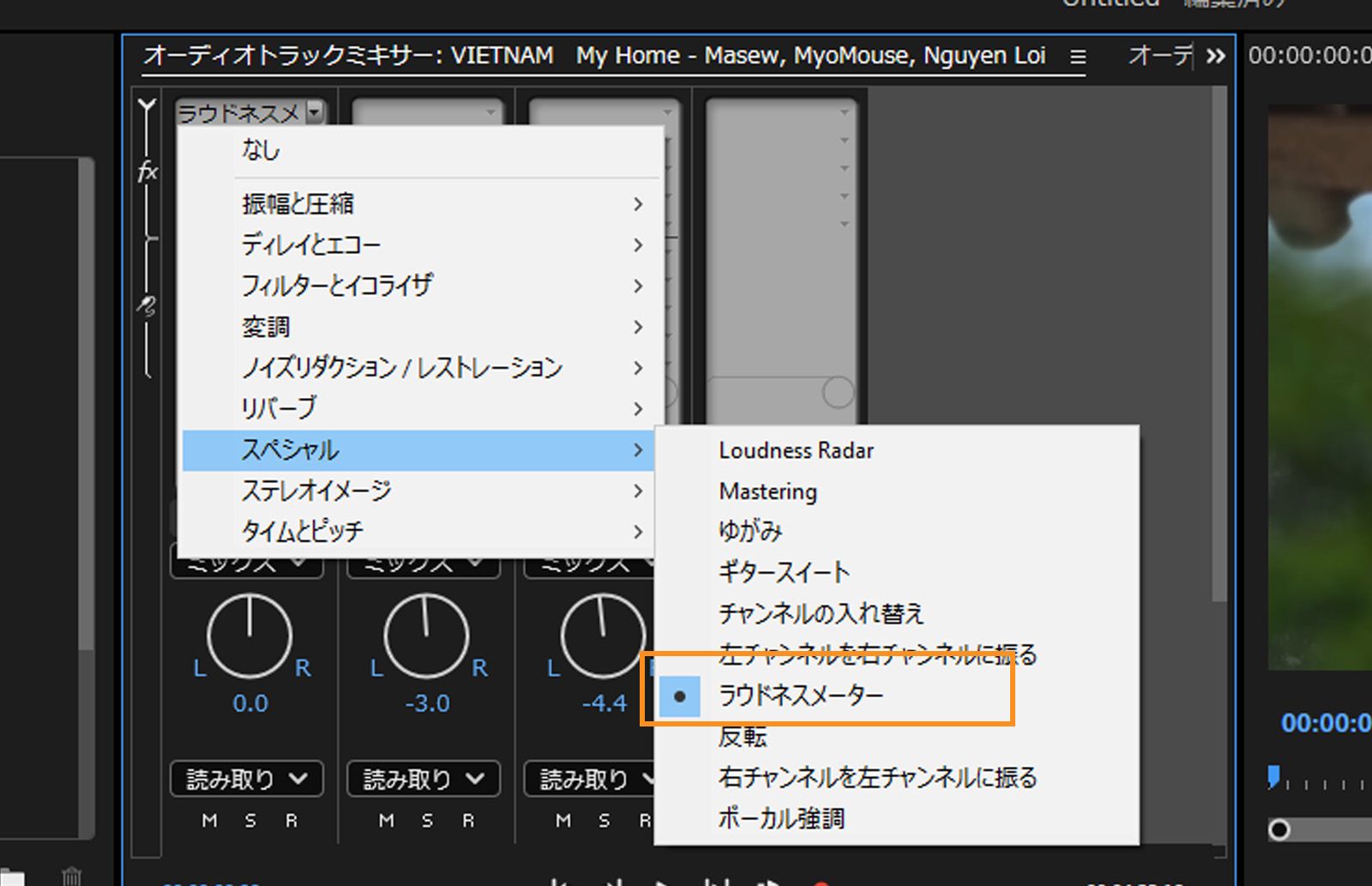Click the Go to In point transport icon
This screenshot has height=886, width=1372.
(x=559, y=882)
